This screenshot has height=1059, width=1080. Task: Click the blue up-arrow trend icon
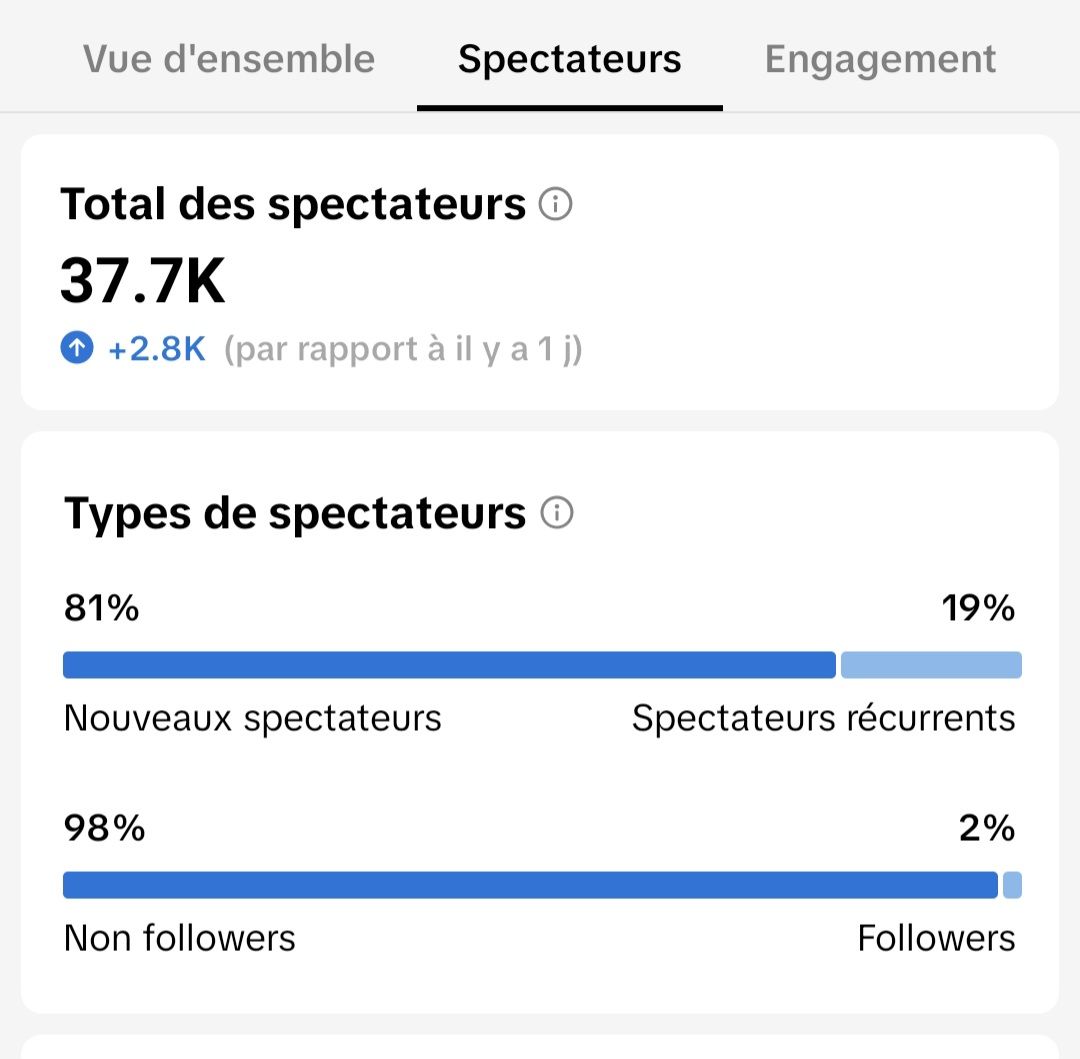77,349
